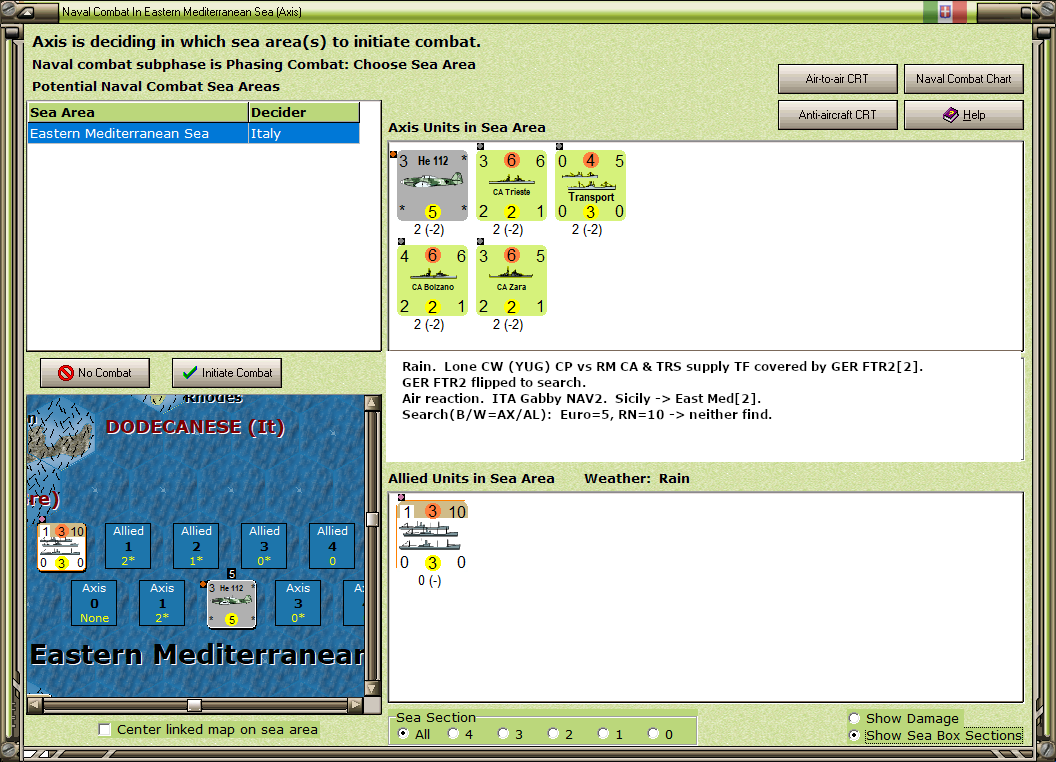Click the map horizontal scrollbar left arrow
Image resolution: width=1056 pixels, height=762 pixels.
click(35, 705)
